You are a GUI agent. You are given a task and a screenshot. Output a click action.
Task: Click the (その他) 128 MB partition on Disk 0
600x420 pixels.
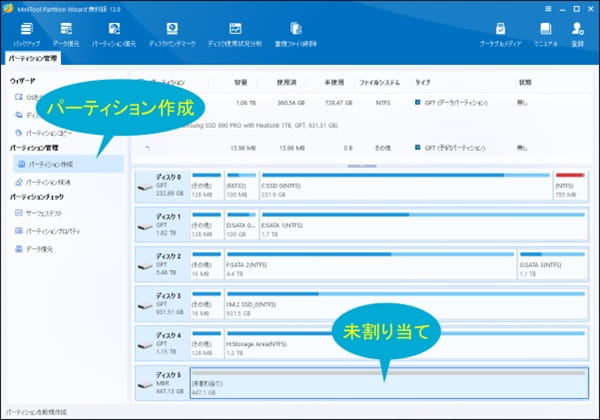tap(207, 186)
